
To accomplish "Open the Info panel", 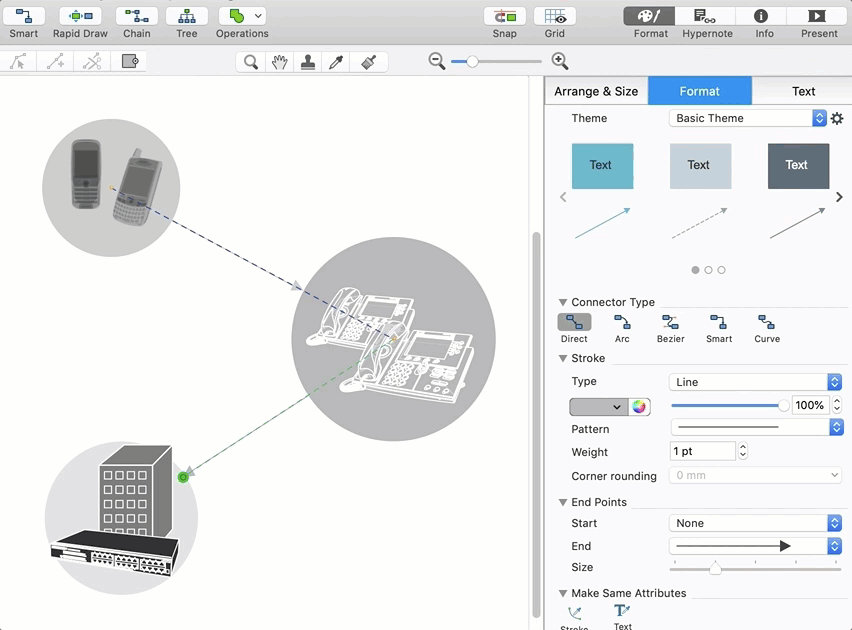I will pos(761,16).
